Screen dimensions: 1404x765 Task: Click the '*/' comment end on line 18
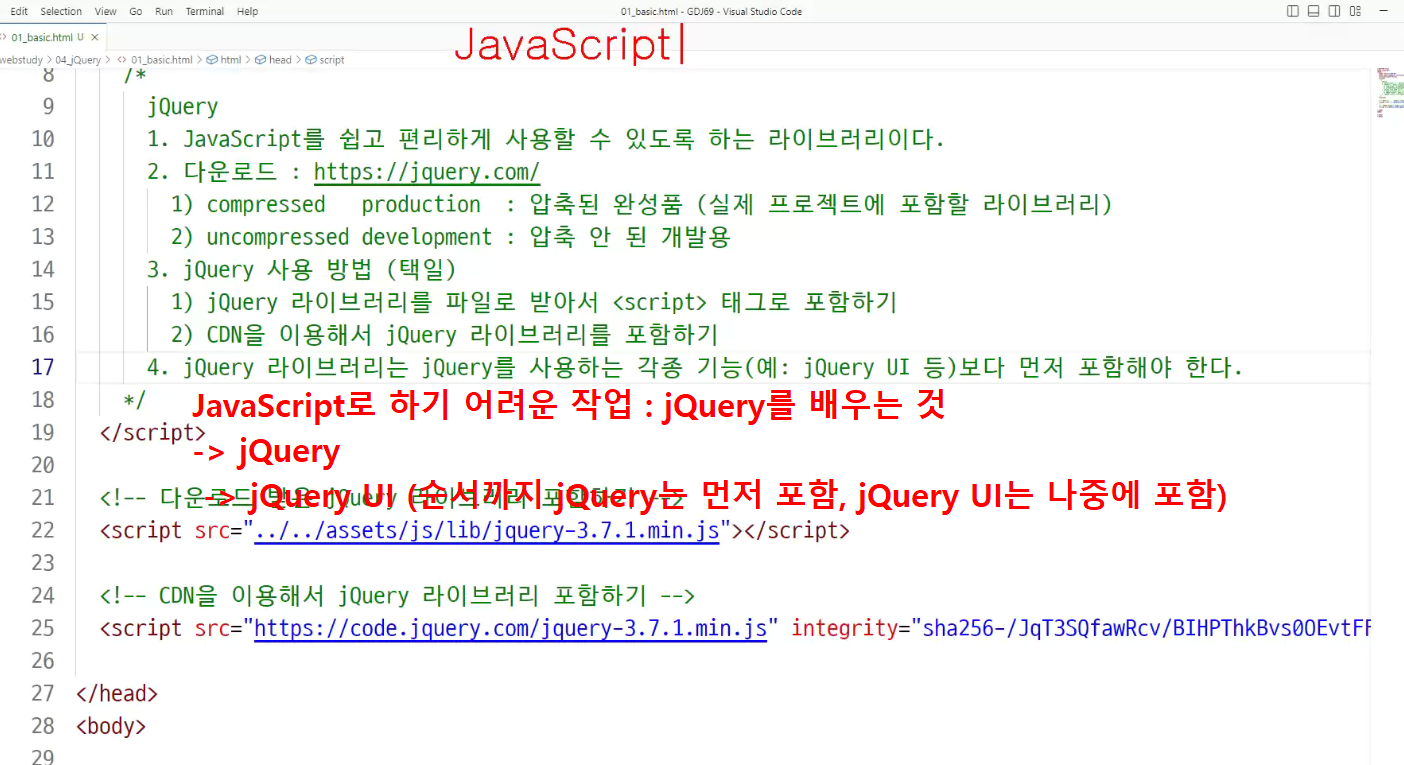tap(135, 400)
